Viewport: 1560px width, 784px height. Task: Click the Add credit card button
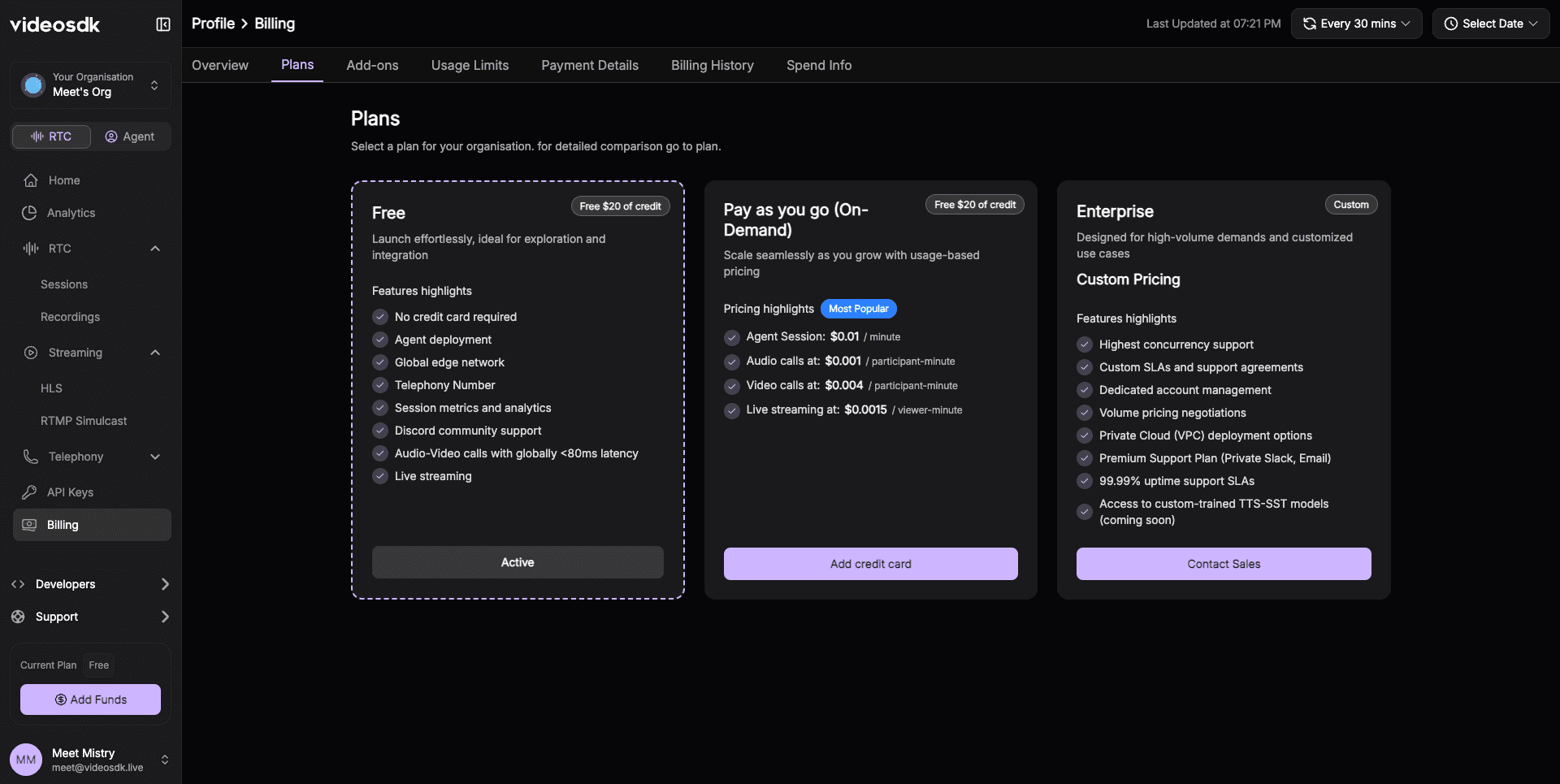point(869,563)
